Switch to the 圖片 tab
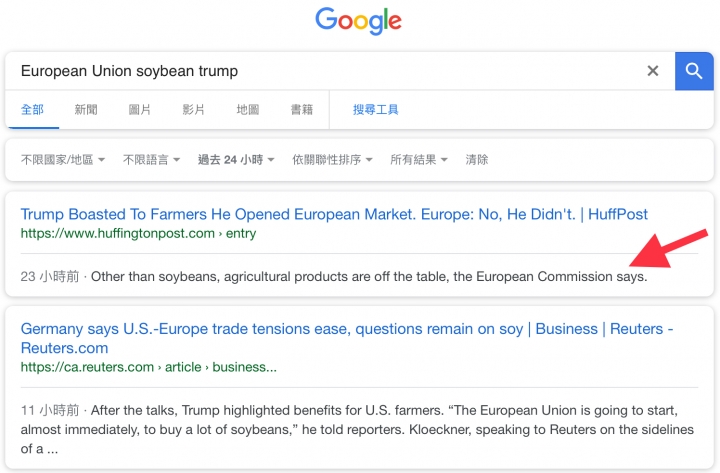The height and width of the screenshot is (473, 720). (140, 109)
